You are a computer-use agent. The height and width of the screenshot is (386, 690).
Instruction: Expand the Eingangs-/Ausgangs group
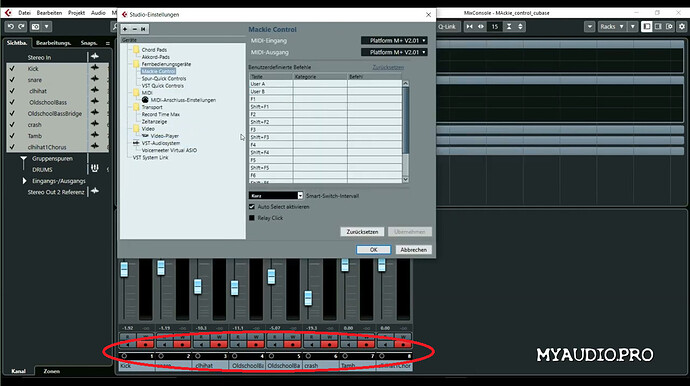pos(24,181)
